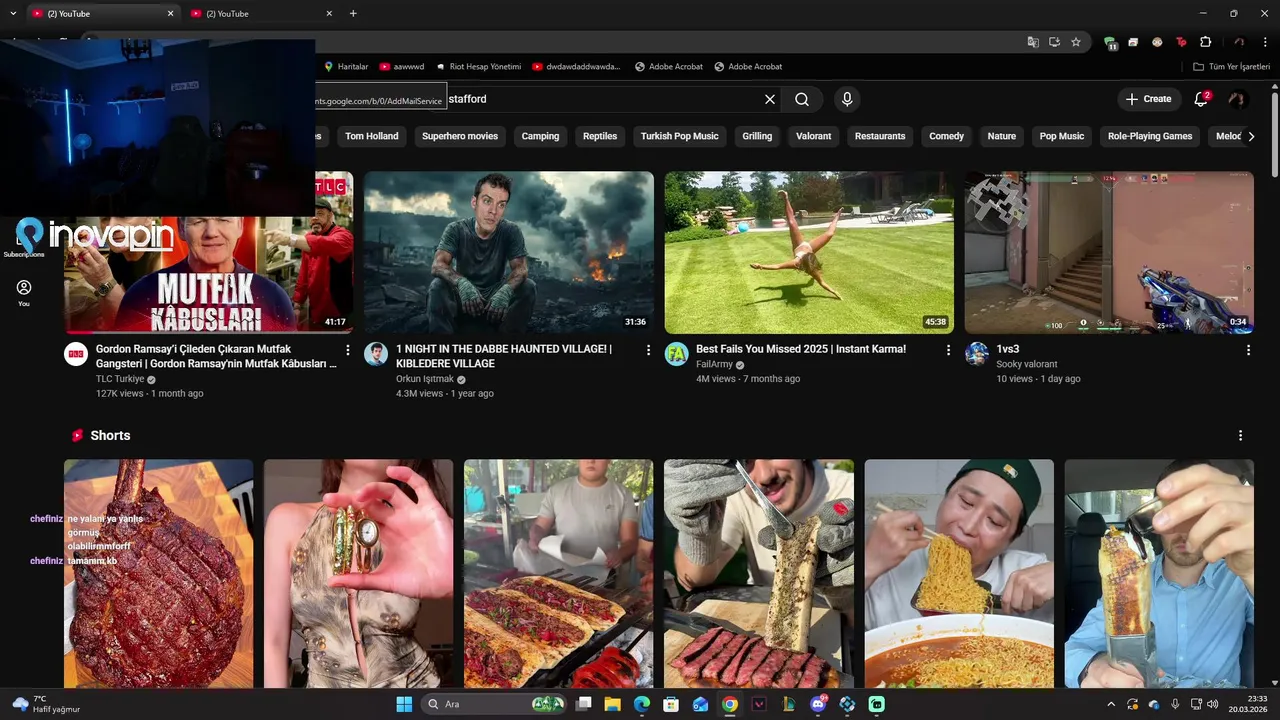The width and height of the screenshot is (1280, 720).
Task: Click the taskbar volume icon
Action: 1213,704
